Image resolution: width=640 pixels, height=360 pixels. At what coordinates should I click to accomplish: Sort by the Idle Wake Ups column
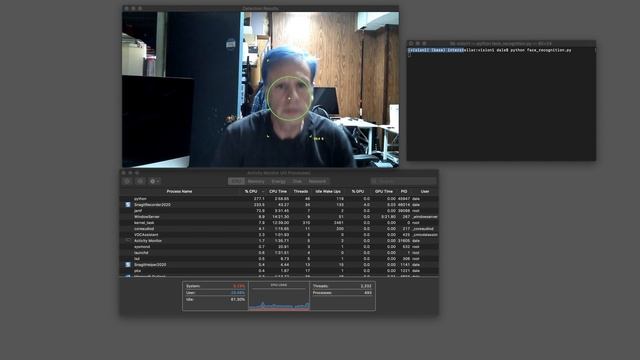click(328, 191)
